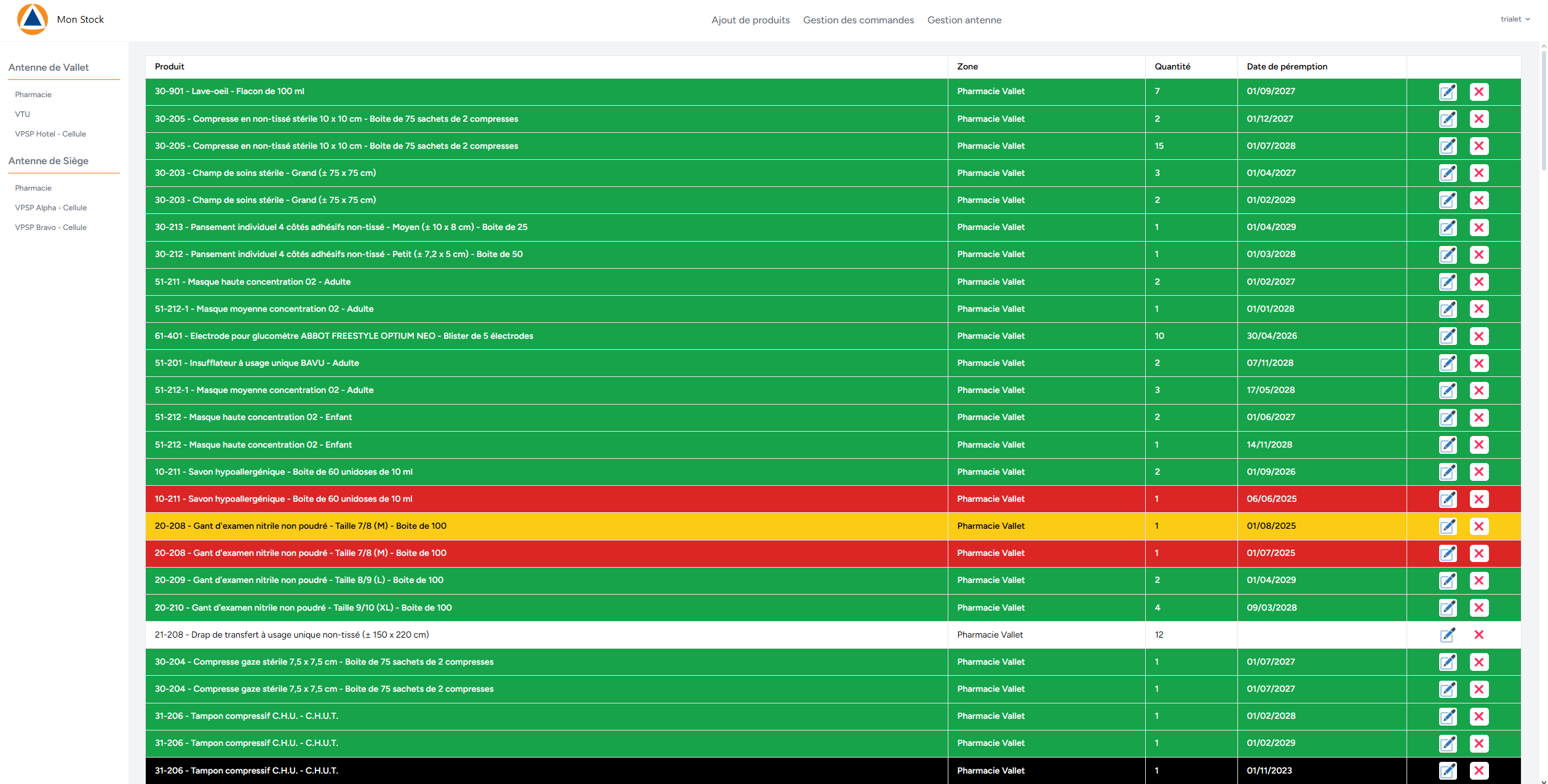Select VPSP Alpha - Cellule

[51, 208]
